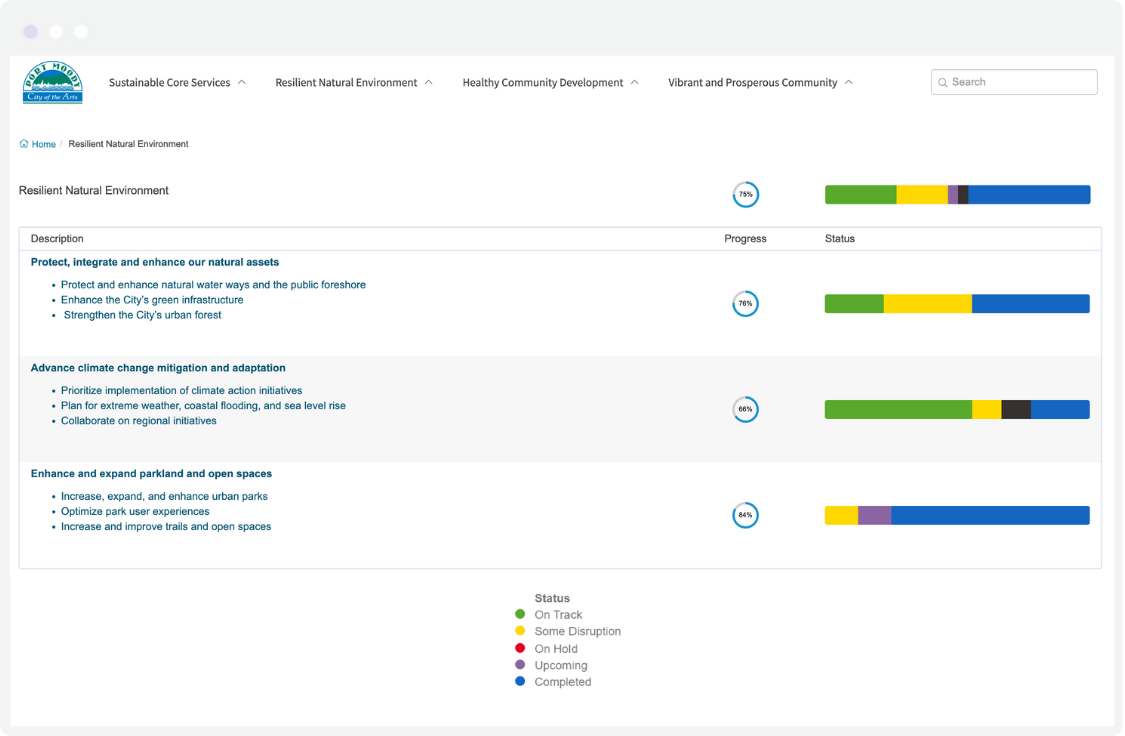This screenshot has height=736, width=1125.
Task: Click the search input field
Action: pyautogui.click(x=1013, y=81)
